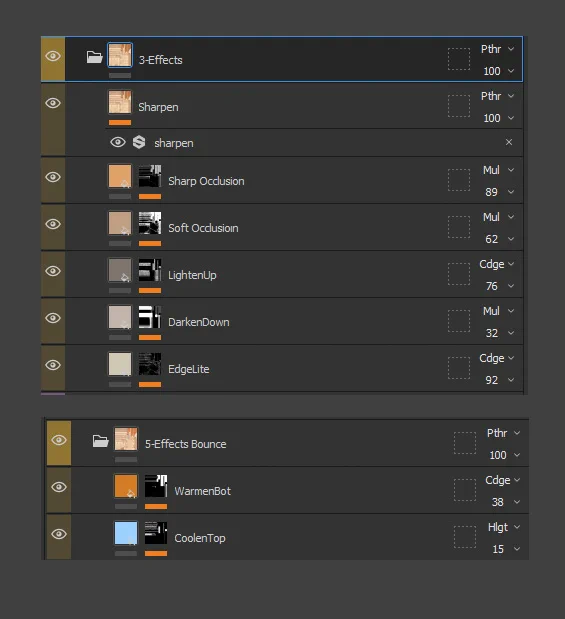
Task: Change Cdge blend mode on LightenUp
Action: pyautogui.click(x=497, y=264)
